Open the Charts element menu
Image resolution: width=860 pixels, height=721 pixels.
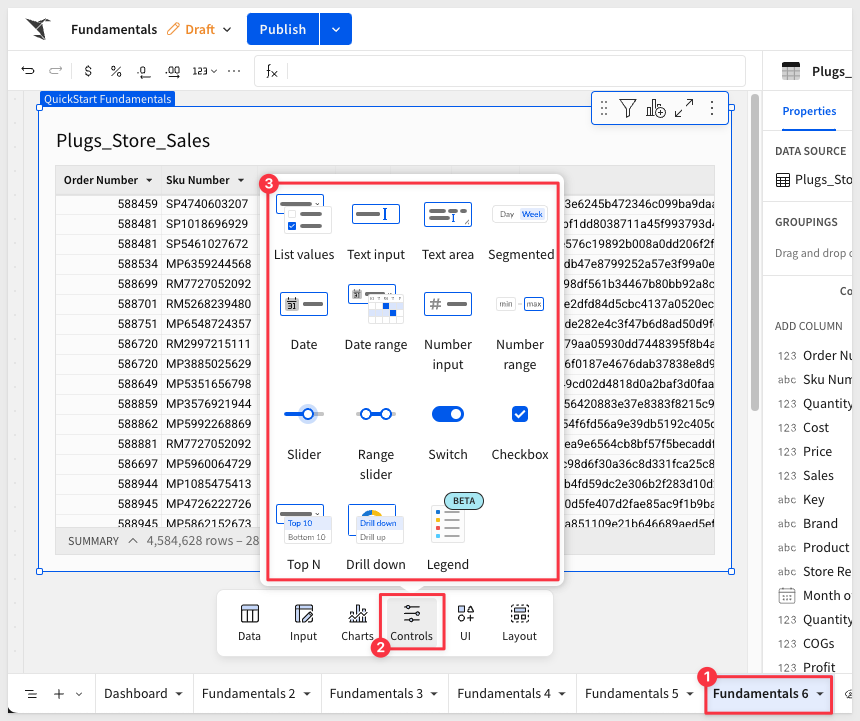(x=357, y=622)
